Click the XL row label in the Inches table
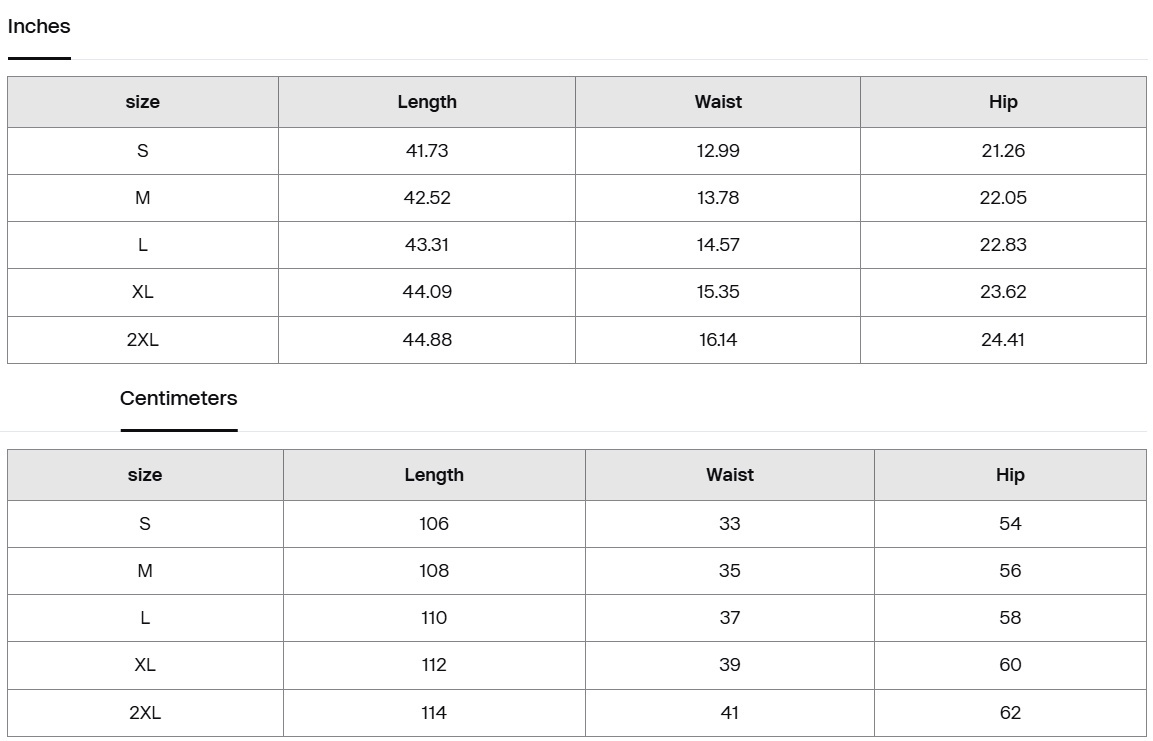 (142, 292)
